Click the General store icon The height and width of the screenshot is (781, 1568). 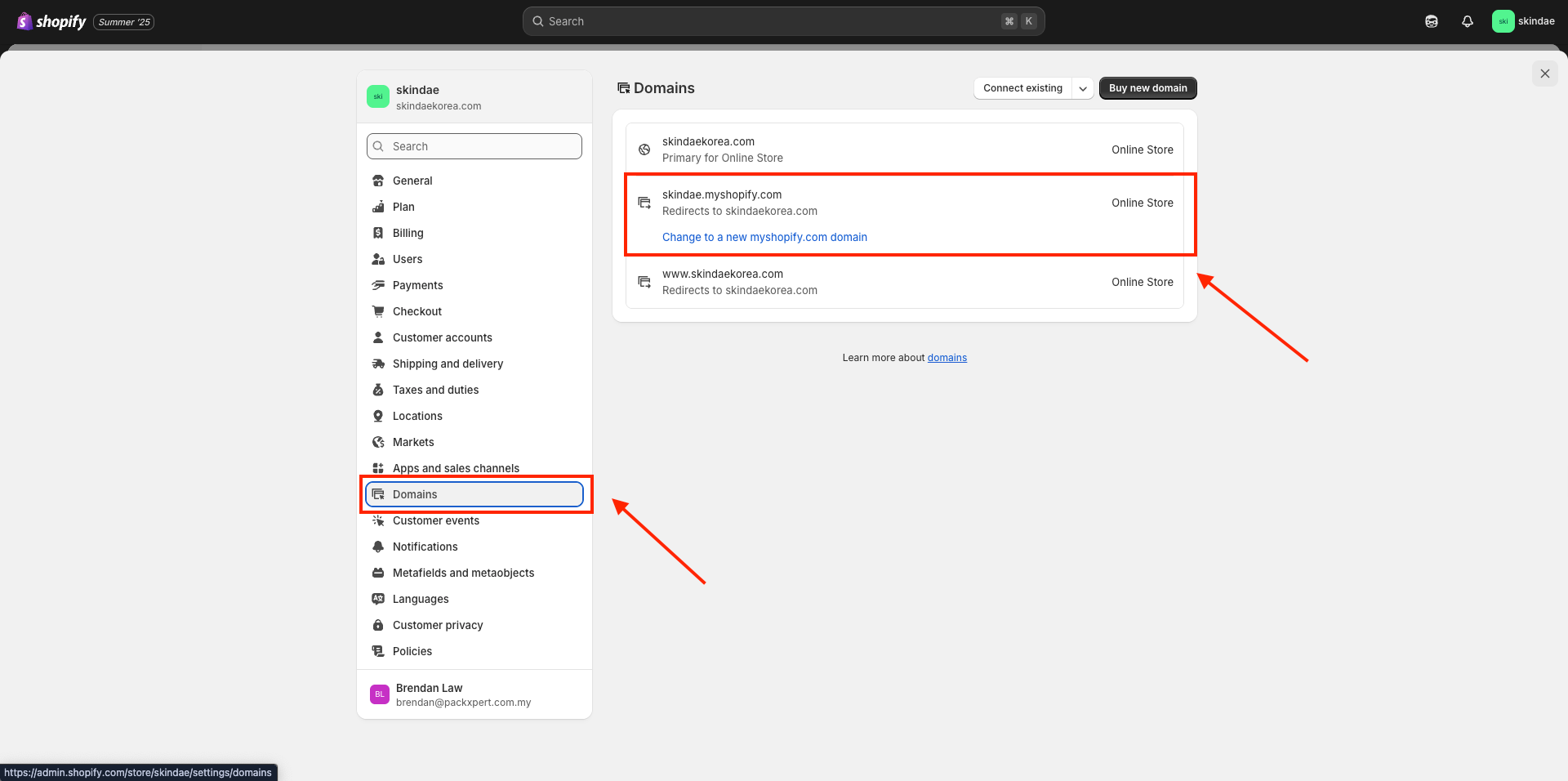(378, 181)
